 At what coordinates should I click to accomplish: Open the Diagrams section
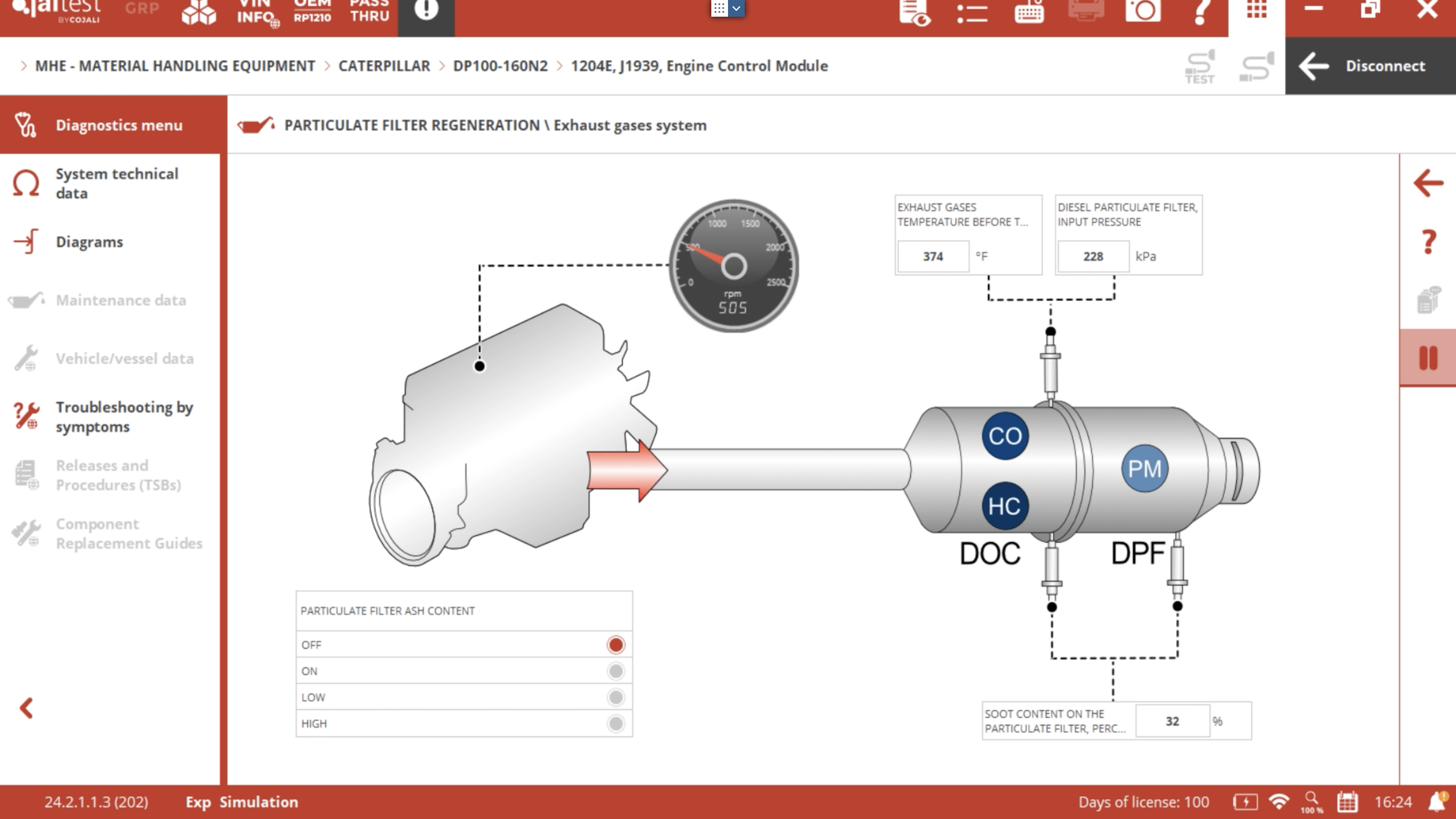click(89, 242)
